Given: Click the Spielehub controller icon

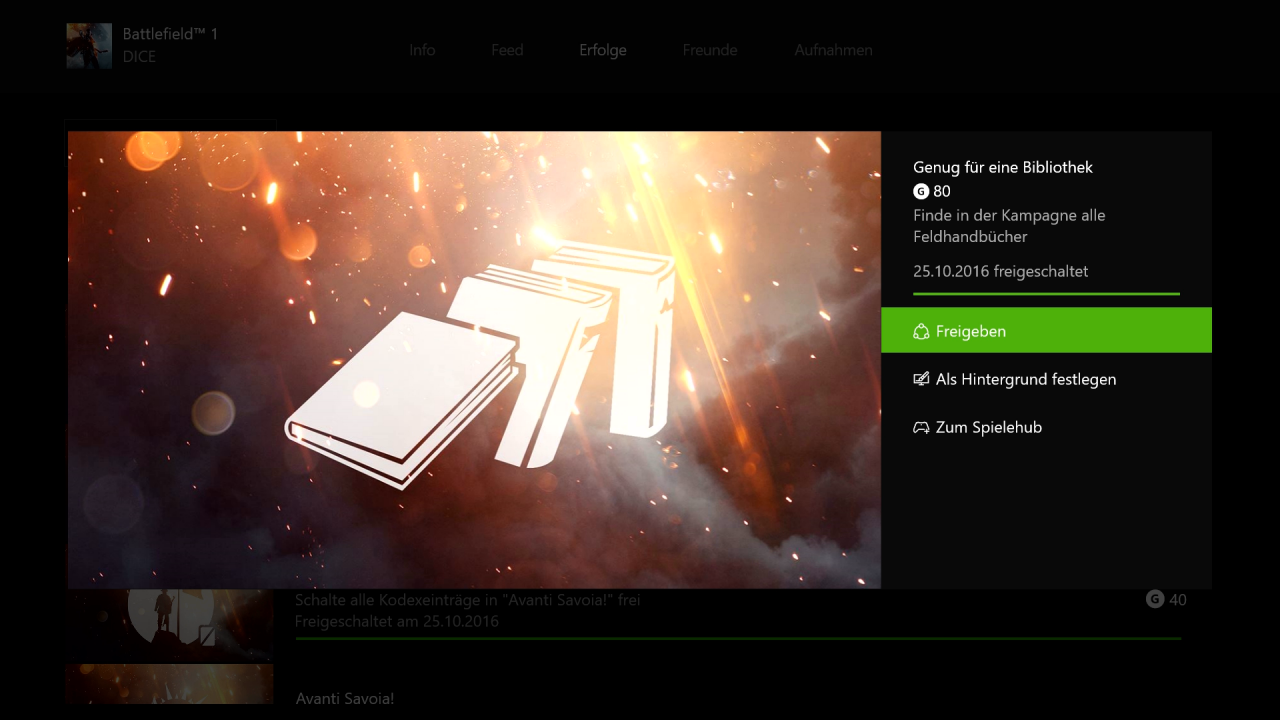Looking at the screenshot, I should tap(921, 427).
